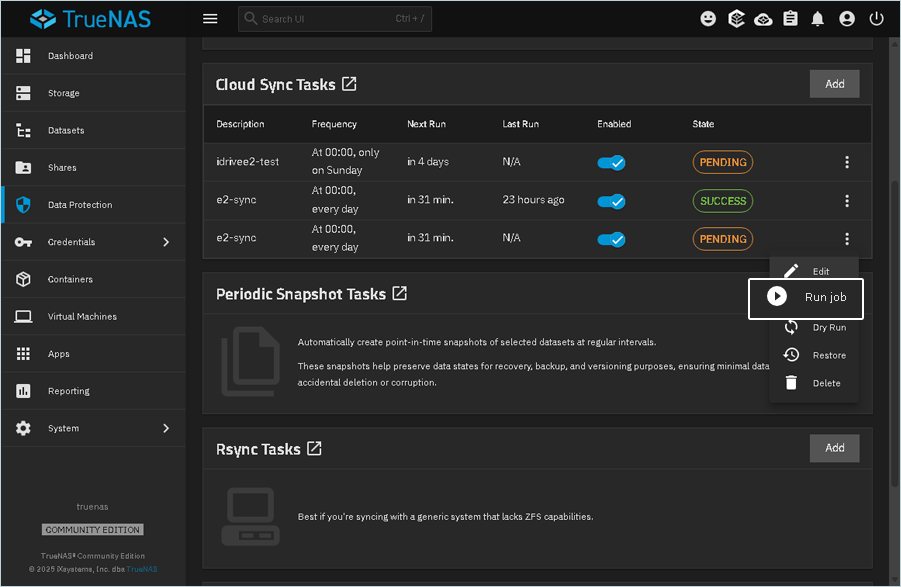Expand the Credentials sidebar submenu
901x587 pixels.
tap(166, 242)
